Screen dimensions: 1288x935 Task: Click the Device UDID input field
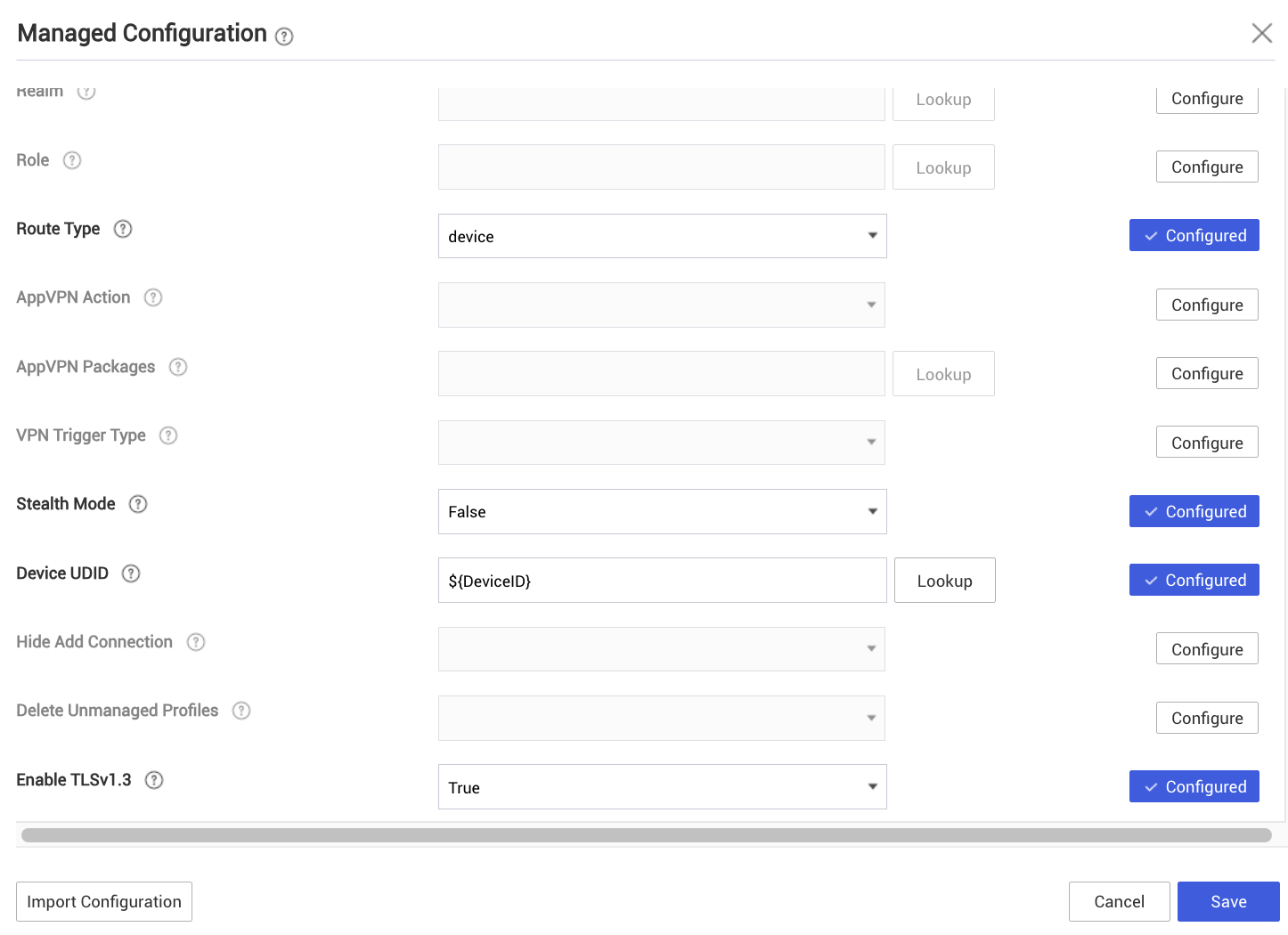pos(662,581)
